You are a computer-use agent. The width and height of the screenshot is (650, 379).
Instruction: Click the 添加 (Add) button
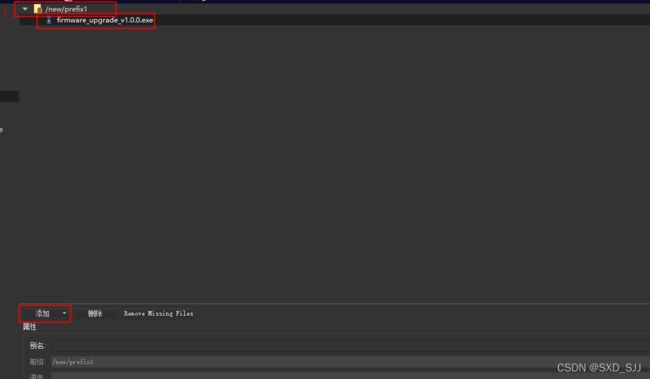click(42, 313)
